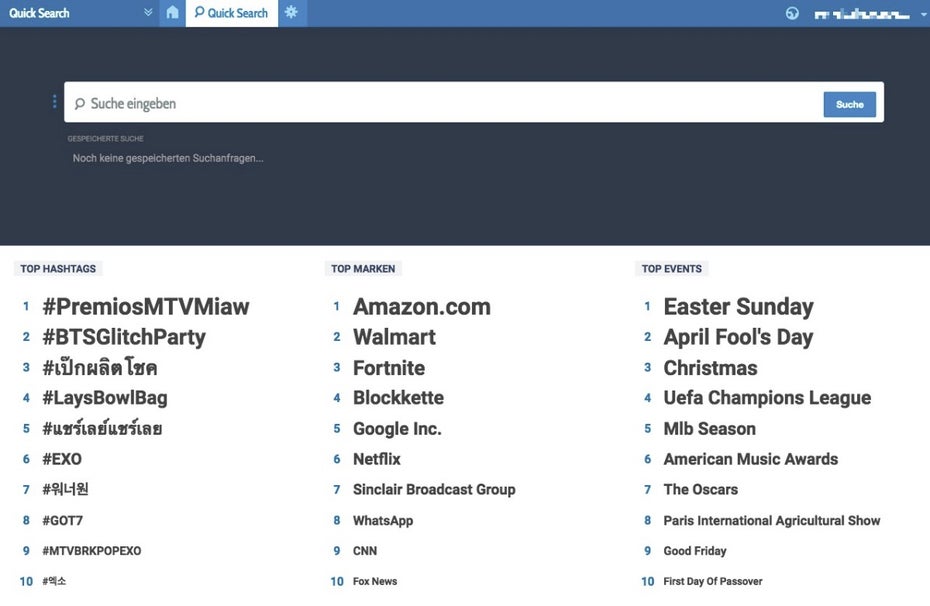Open brand Fortnite

click(389, 368)
